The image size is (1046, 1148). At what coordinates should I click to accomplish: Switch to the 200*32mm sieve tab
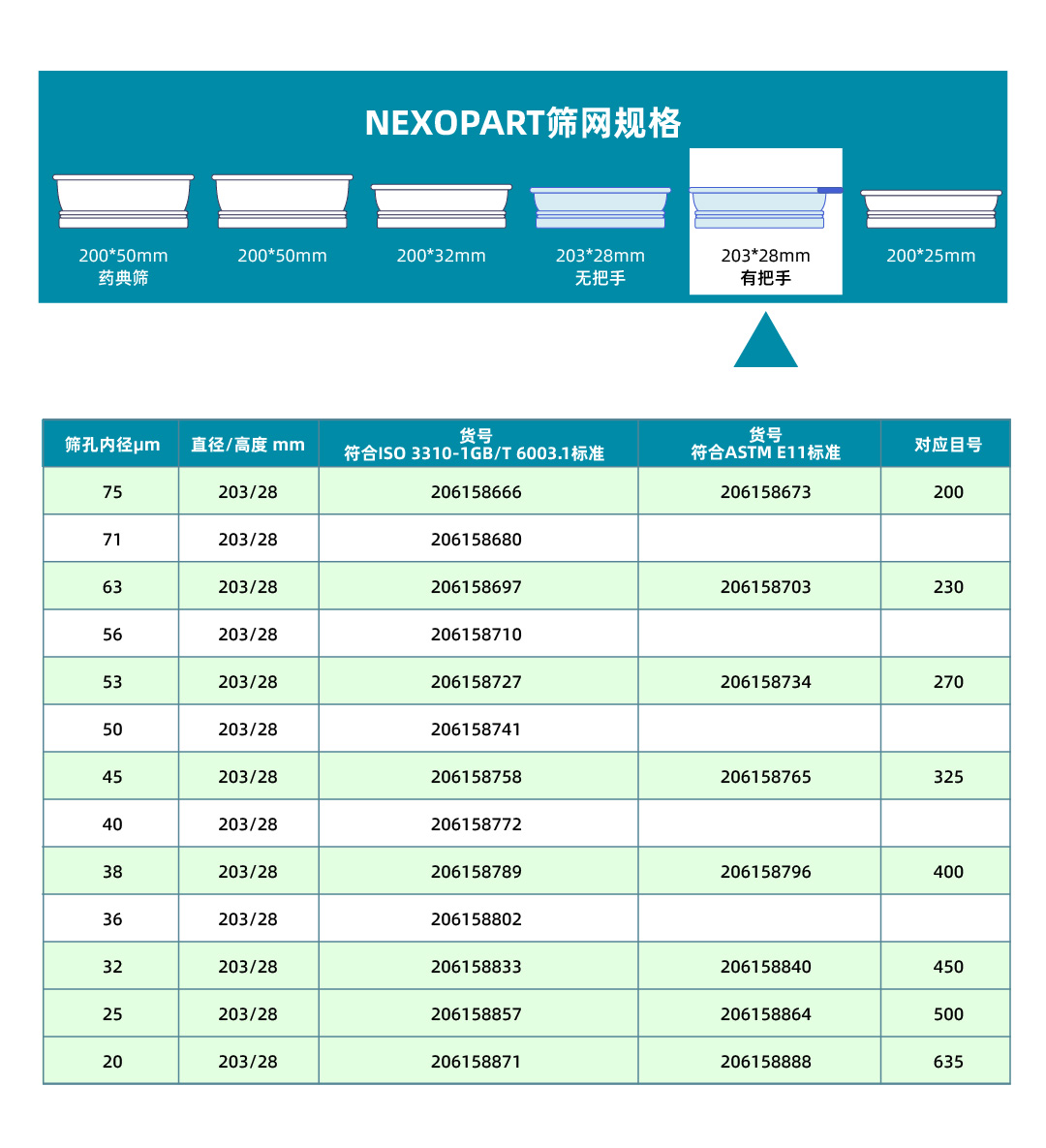coord(441,224)
